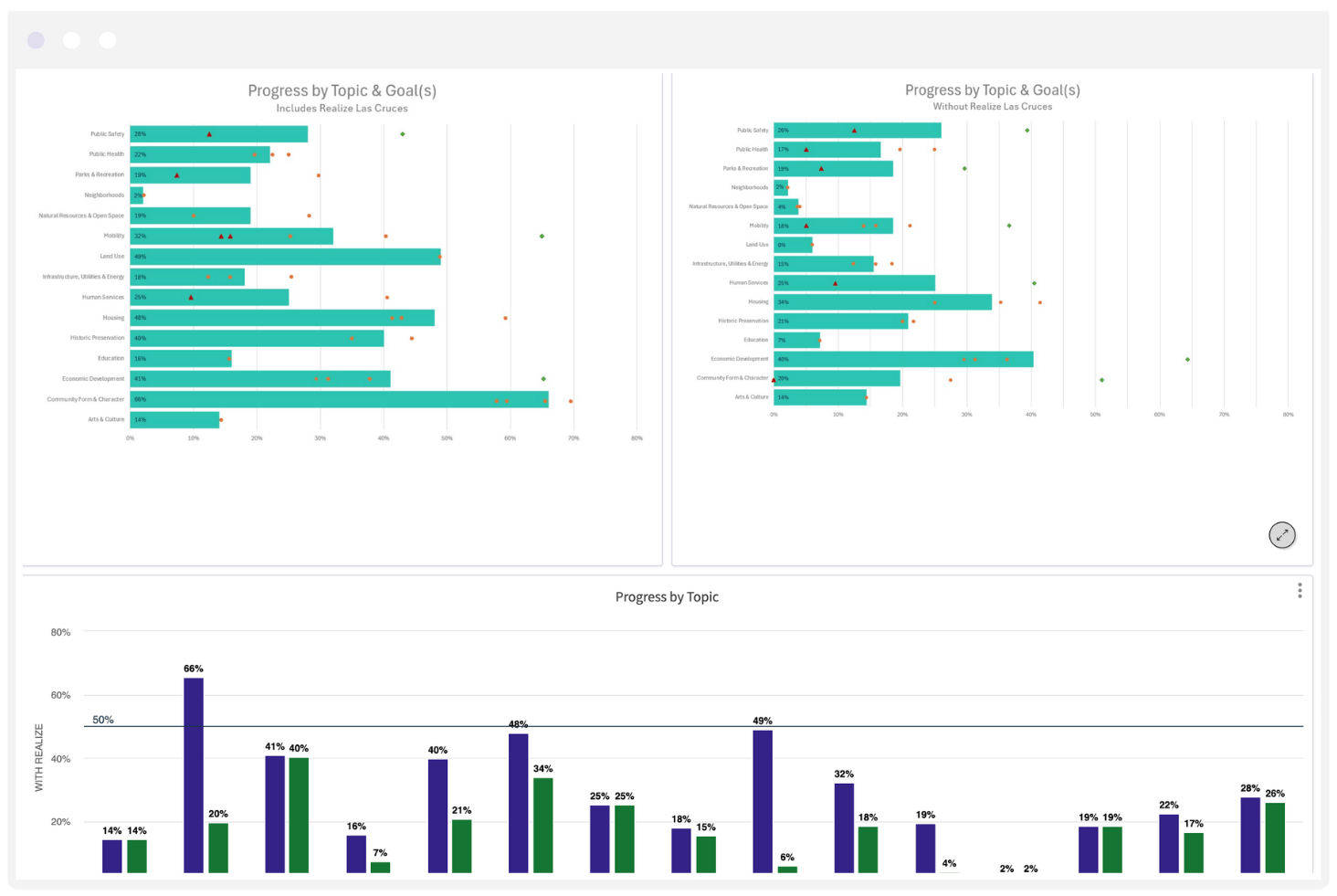Select the 22% purple bar in Progress by Topic
Viewport: 1337px width, 896px height.
click(1169, 844)
